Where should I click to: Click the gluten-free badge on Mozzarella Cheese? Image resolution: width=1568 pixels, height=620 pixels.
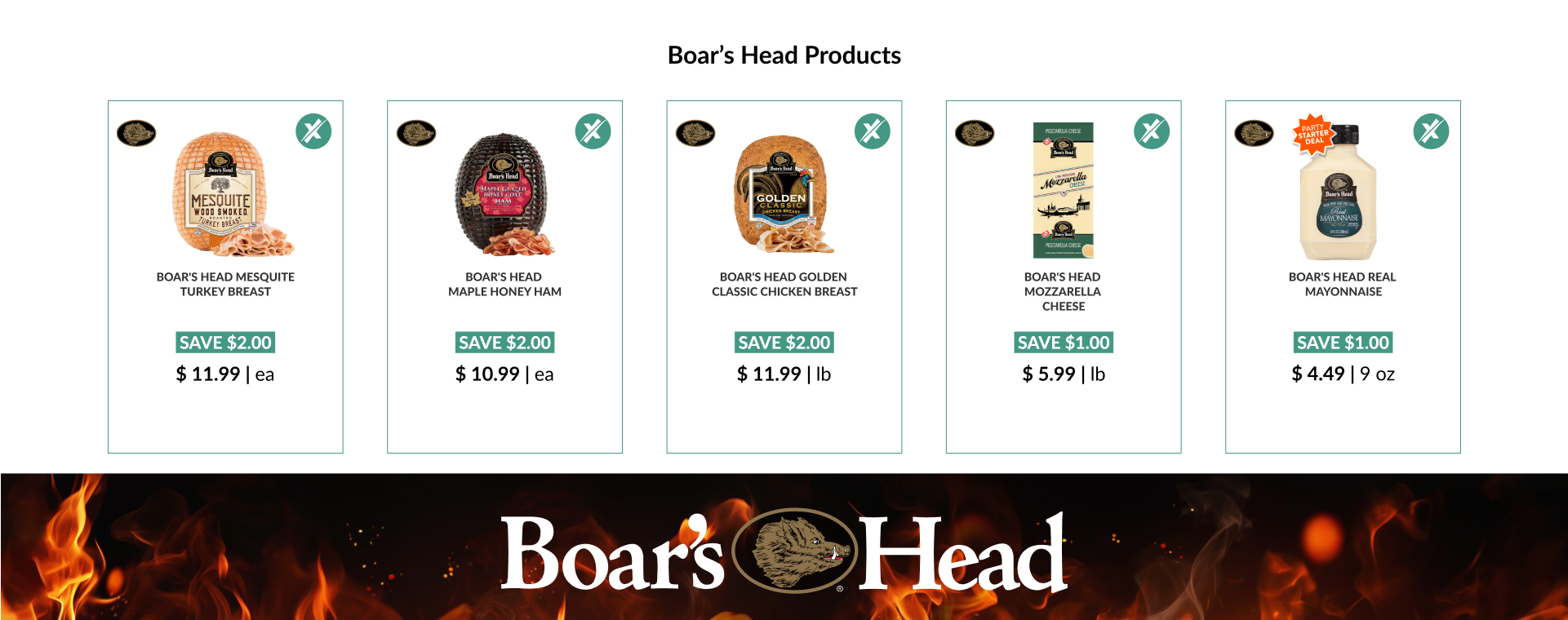(1152, 131)
